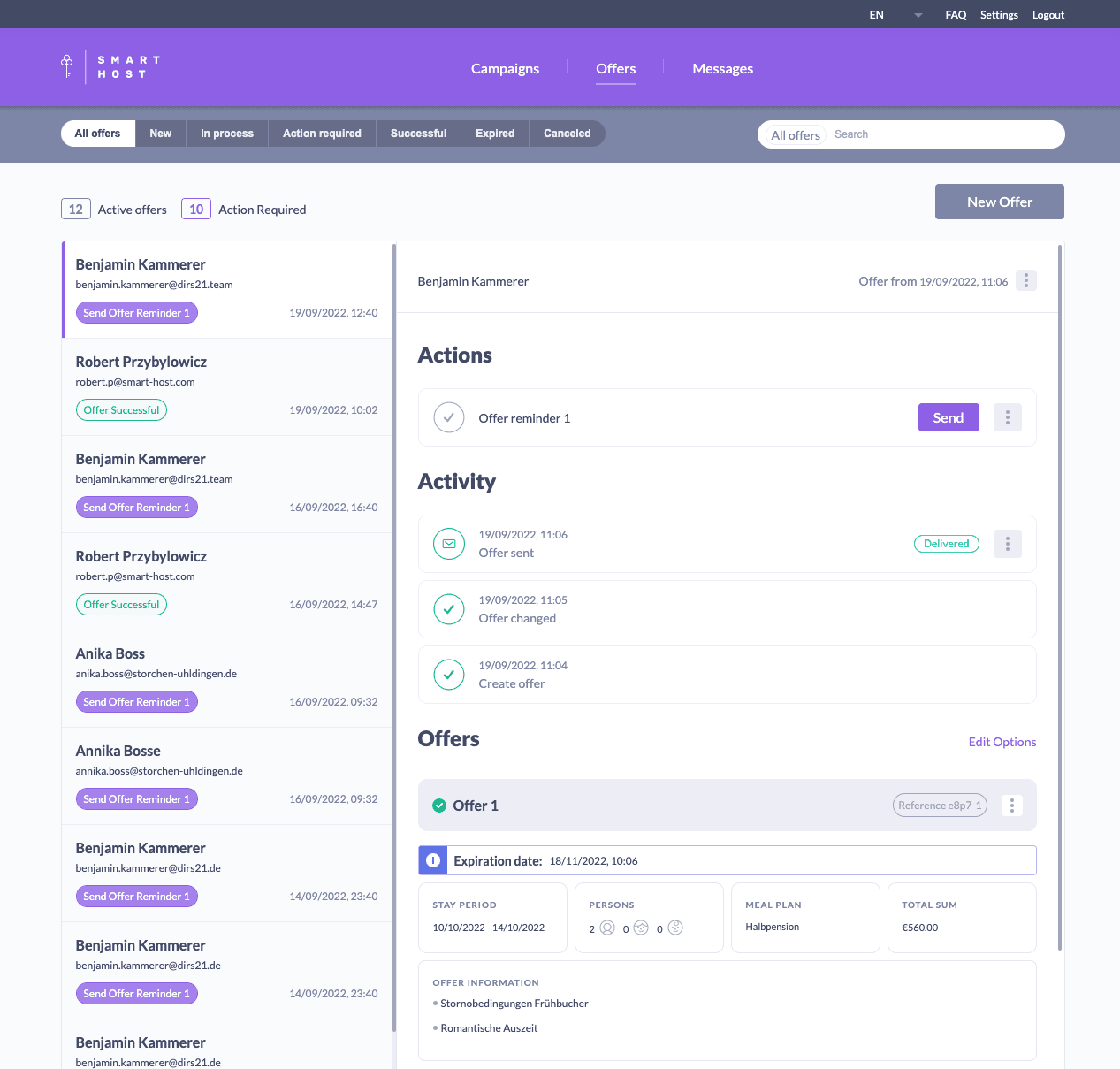The image size is (1120, 1069).
Task: Open three-dot menu on Offer 1 header
Action: (1011, 806)
